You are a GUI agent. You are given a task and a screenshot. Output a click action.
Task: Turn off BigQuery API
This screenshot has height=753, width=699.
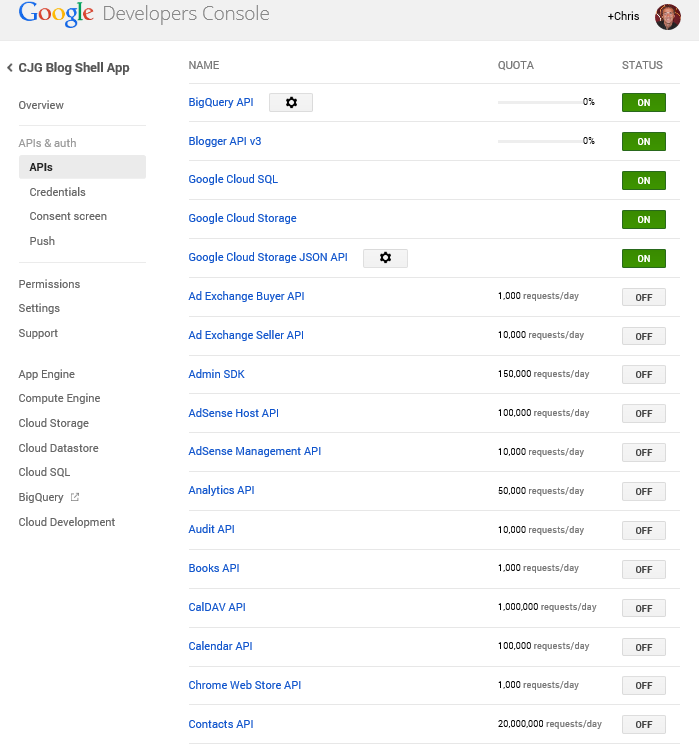(643, 102)
